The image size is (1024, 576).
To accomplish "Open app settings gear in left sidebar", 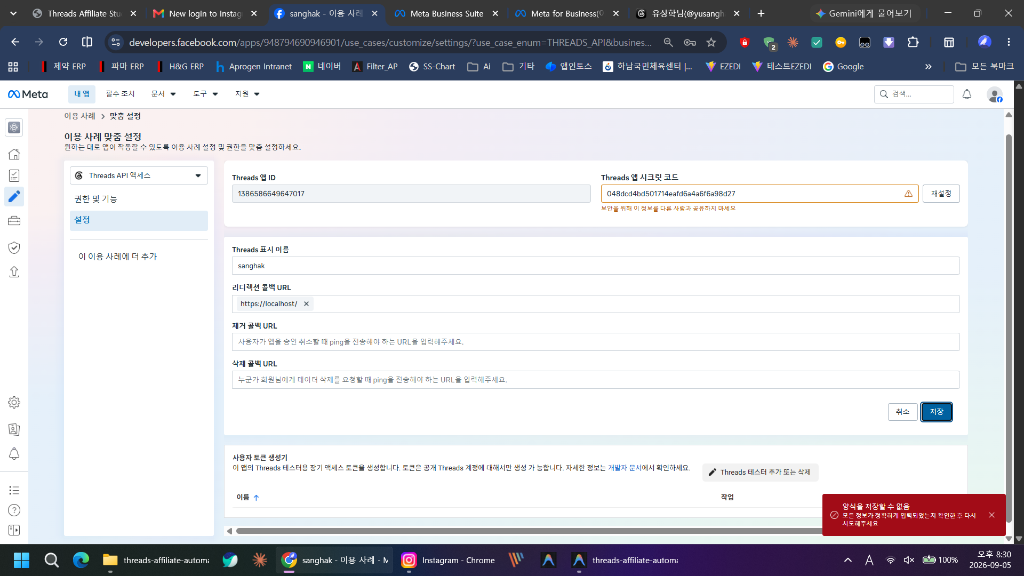I will [14, 402].
